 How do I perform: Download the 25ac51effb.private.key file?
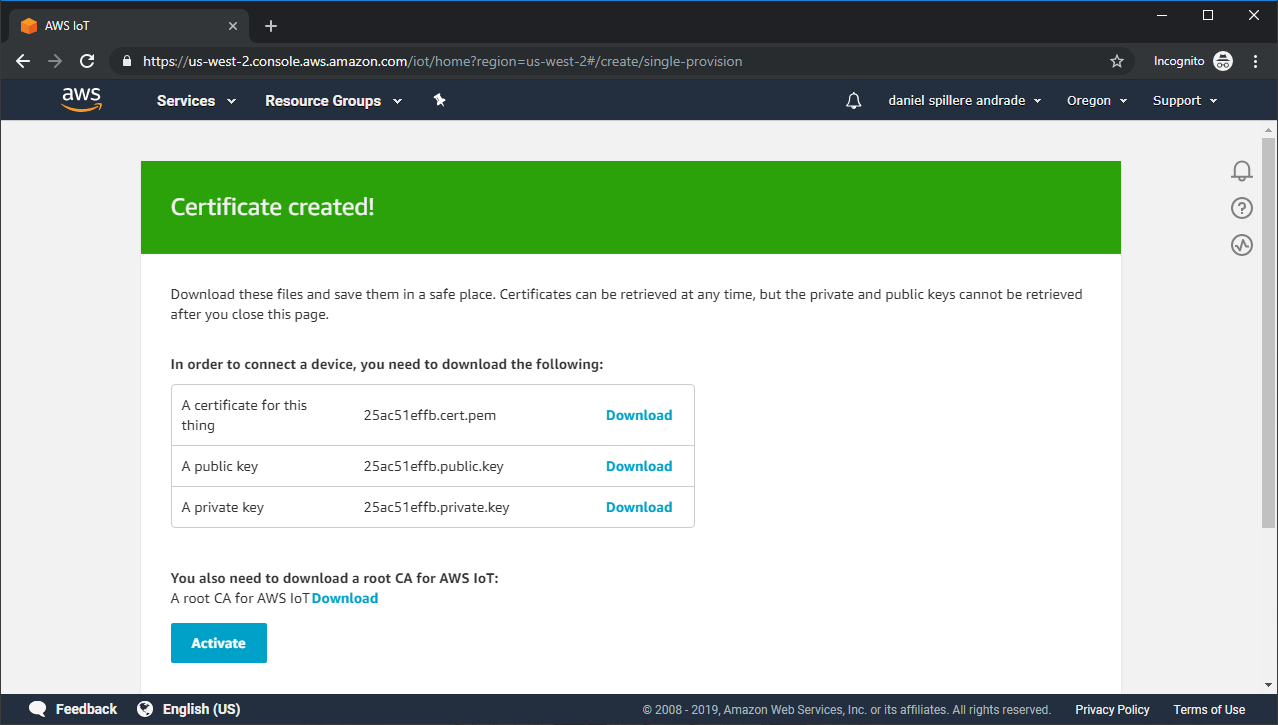pos(639,507)
